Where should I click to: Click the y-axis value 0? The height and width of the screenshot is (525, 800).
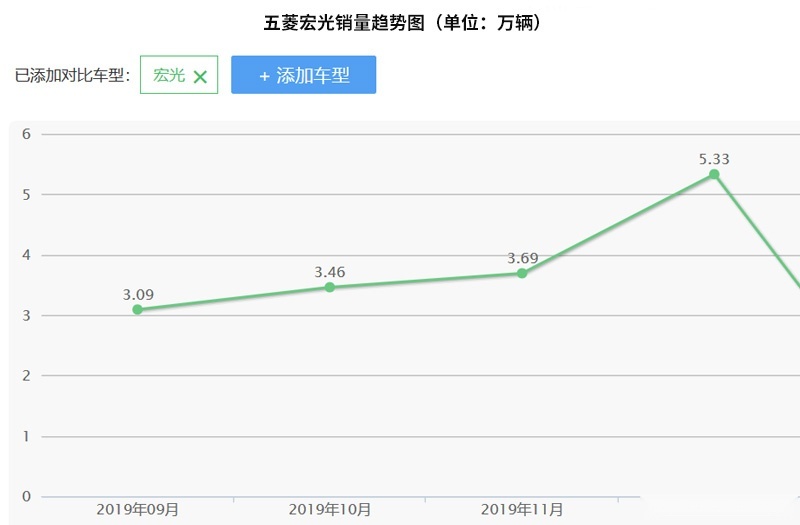click(x=27, y=496)
